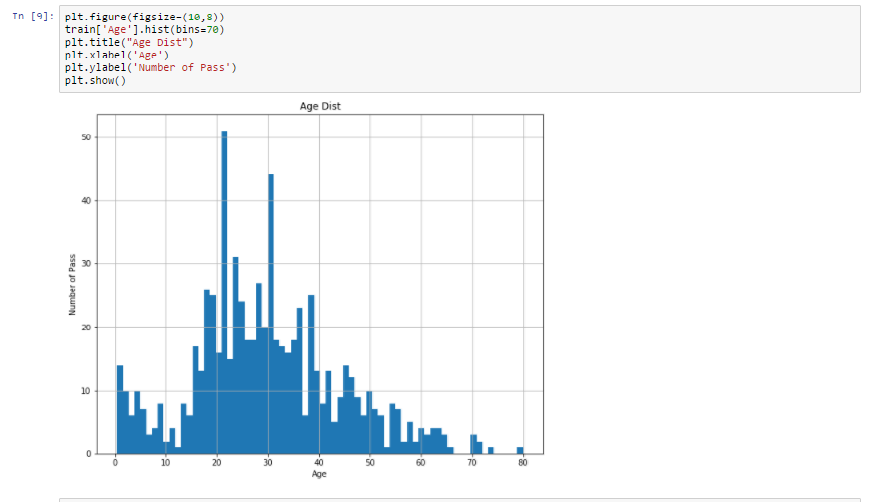873x502 pixels.
Task: Click the "Age" x-axis label below chart
Action: (319, 474)
